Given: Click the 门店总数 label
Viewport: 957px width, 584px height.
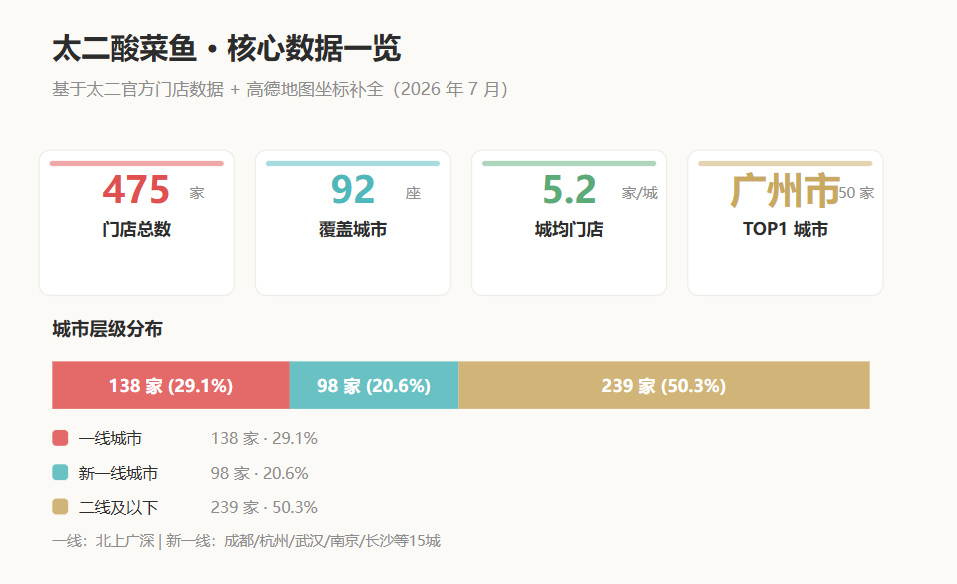Looking at the screenshot, I should (x=137, y=229).
